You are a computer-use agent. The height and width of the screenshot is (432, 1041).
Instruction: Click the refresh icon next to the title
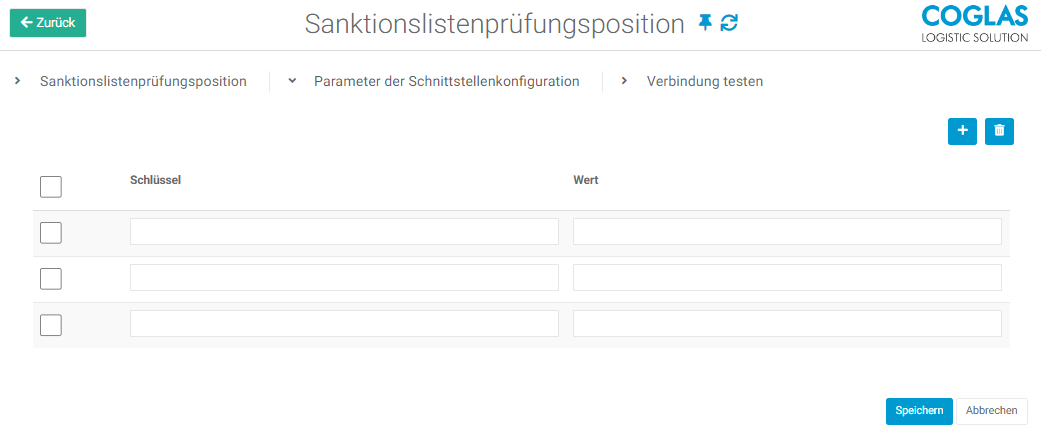click(x=729, y=22)
